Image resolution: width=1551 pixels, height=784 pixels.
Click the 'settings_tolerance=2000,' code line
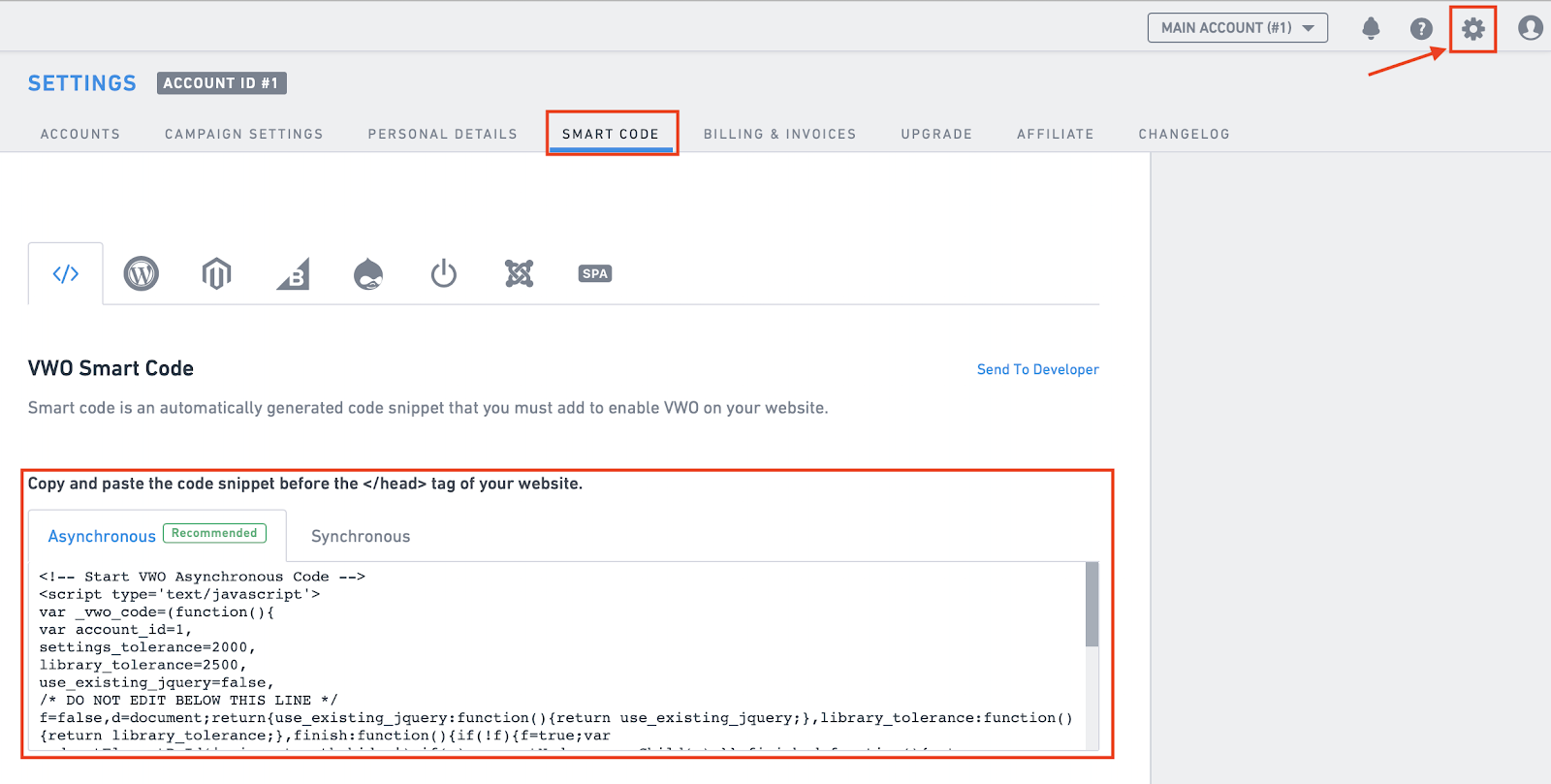[x=147, y=647]
